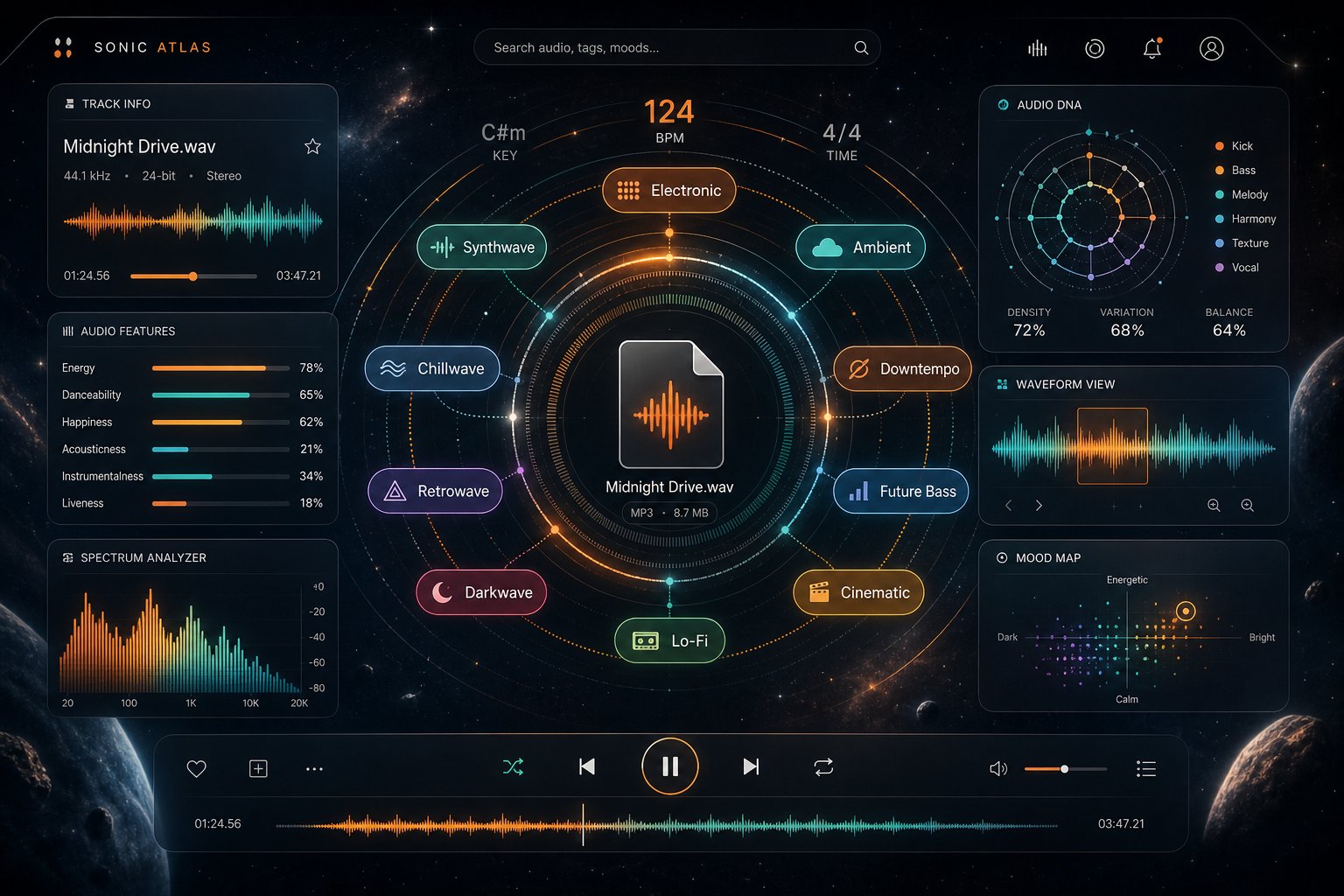
Task: Click the current mood marker on Mood Map
Action: pyautogui.click(x=1186, y=611)
